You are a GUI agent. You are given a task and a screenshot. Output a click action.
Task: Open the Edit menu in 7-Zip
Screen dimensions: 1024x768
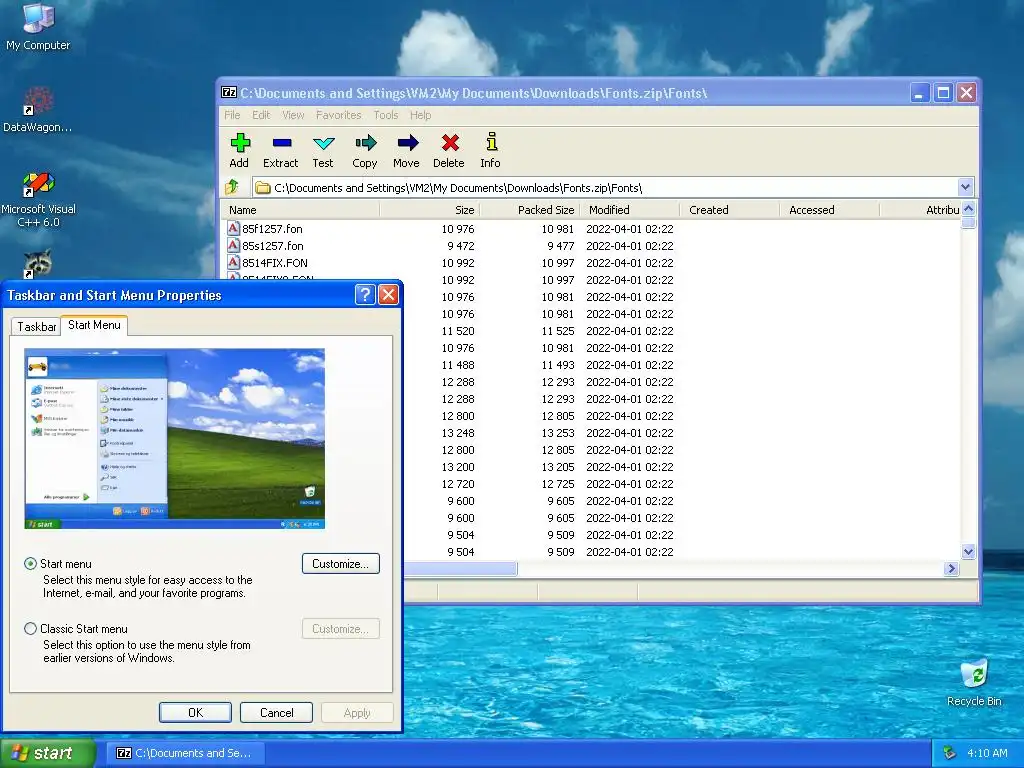click(x=261, y=115)
